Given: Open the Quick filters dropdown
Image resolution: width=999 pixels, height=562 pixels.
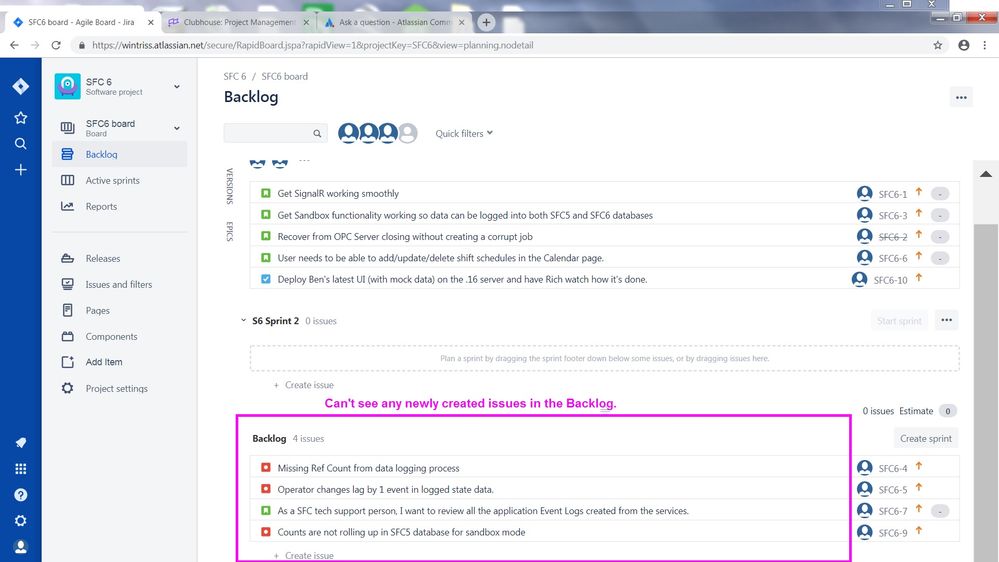Looking at the screenshot, I should (464, 133).
